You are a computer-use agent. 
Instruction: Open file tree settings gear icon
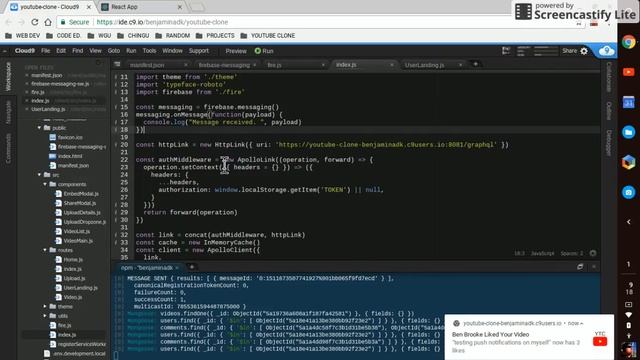[98, 63]
